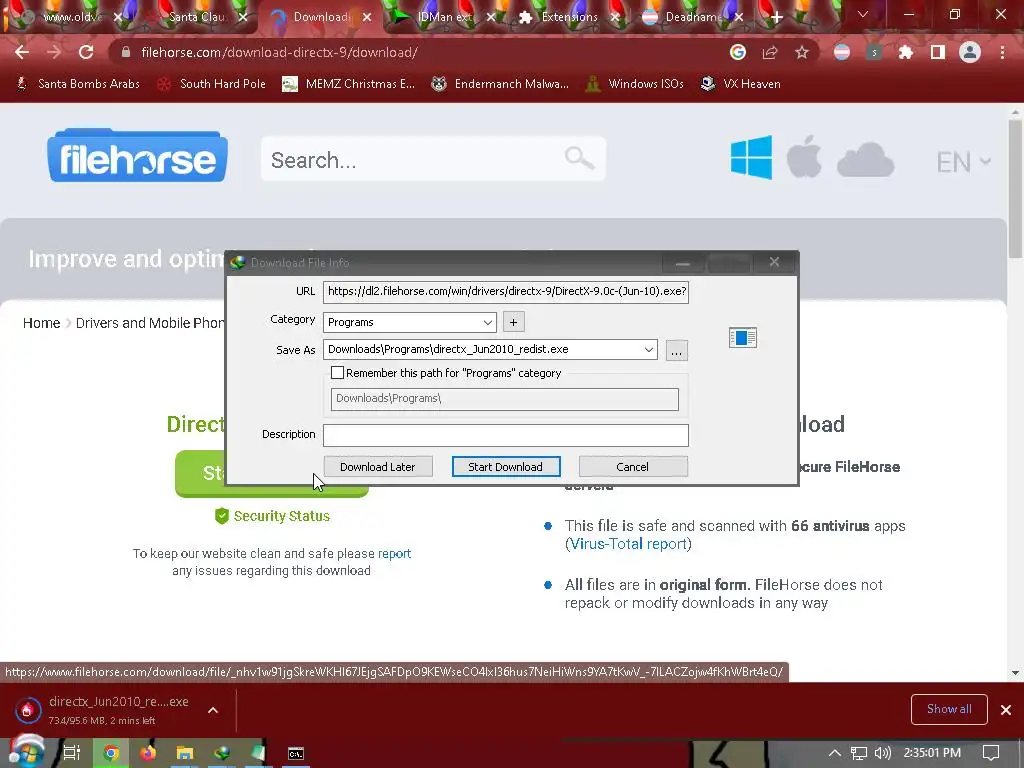Open the Virus-Total report link
The width and height of the screenshot is (1024, 768).
pyautogui.click(x=628, y=543)
